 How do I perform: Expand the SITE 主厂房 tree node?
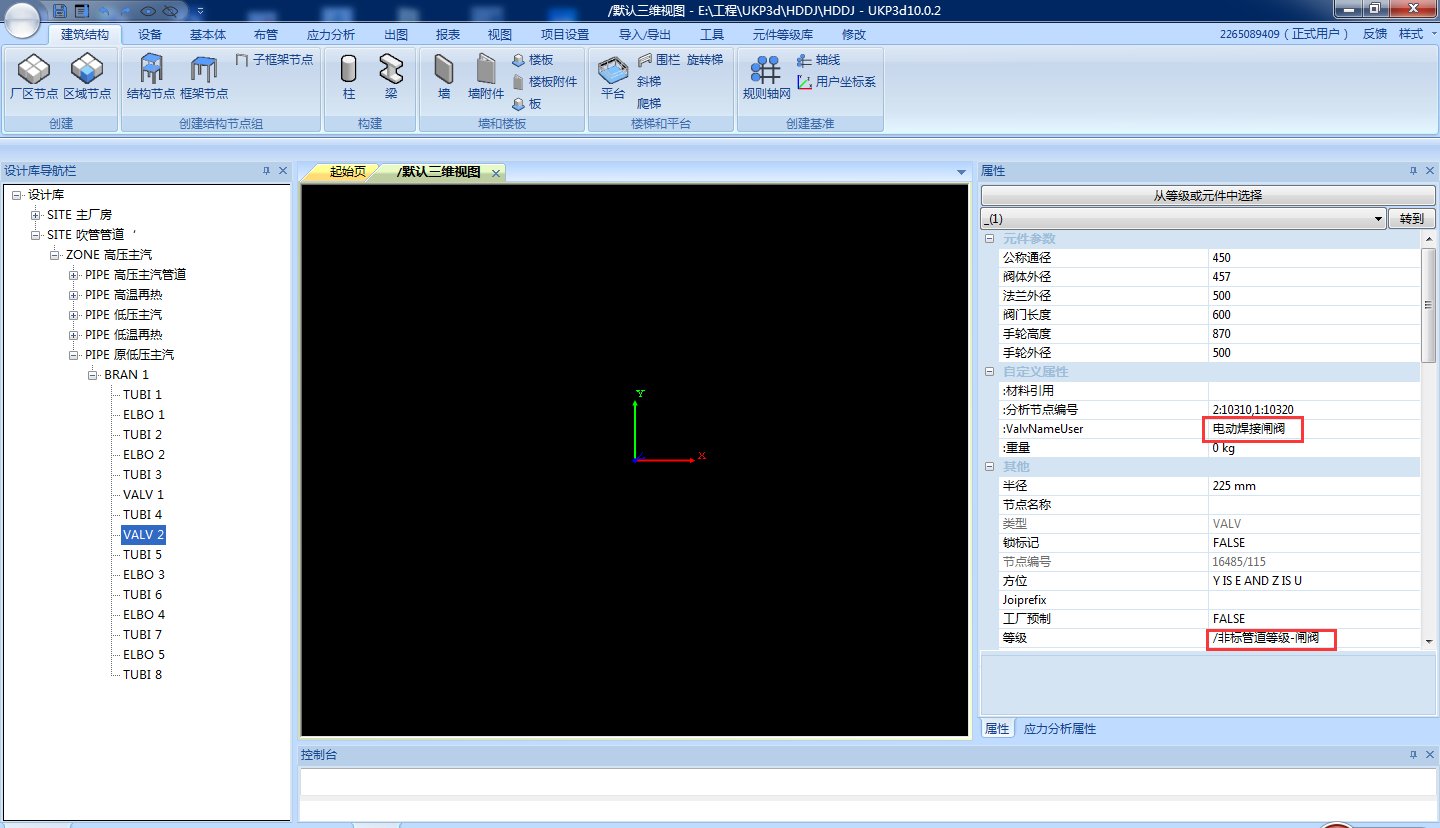(36, 215)
